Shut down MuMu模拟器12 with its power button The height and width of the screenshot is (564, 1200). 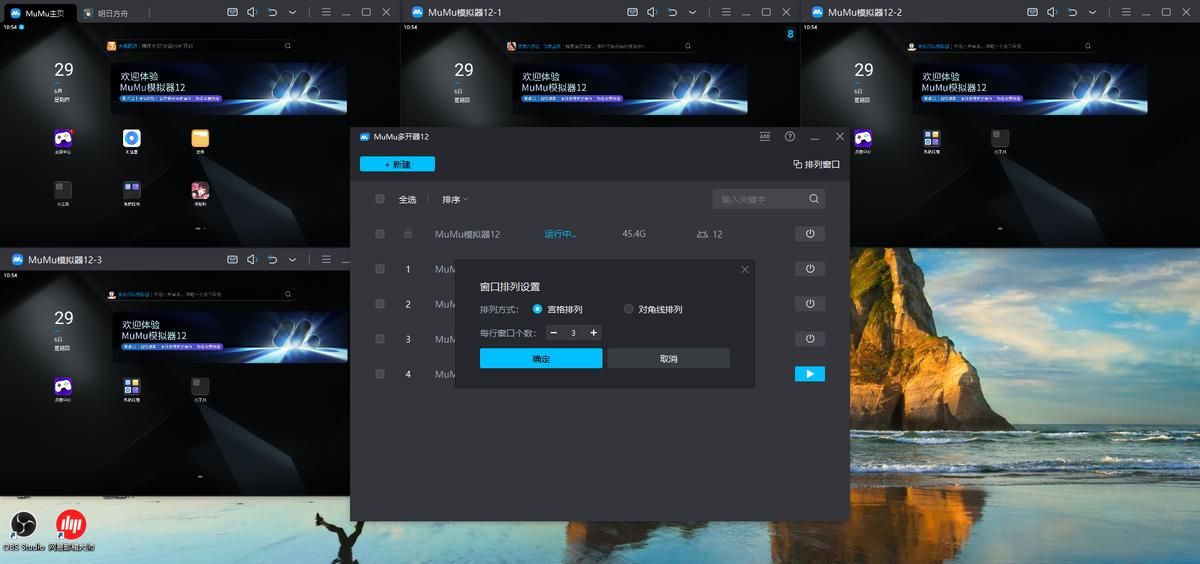tap(810, 234)
